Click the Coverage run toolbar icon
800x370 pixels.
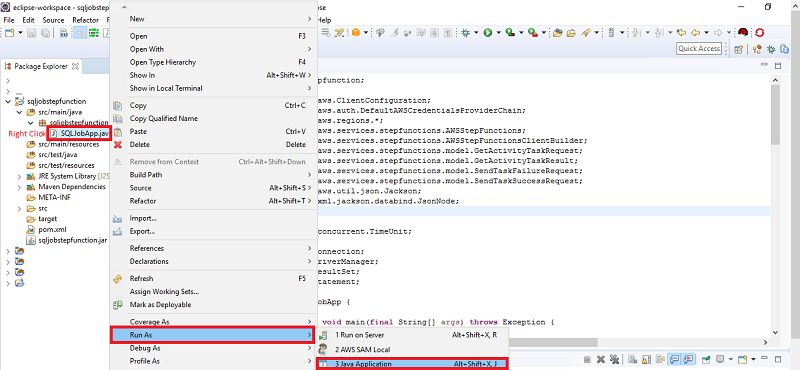[510, 32]
